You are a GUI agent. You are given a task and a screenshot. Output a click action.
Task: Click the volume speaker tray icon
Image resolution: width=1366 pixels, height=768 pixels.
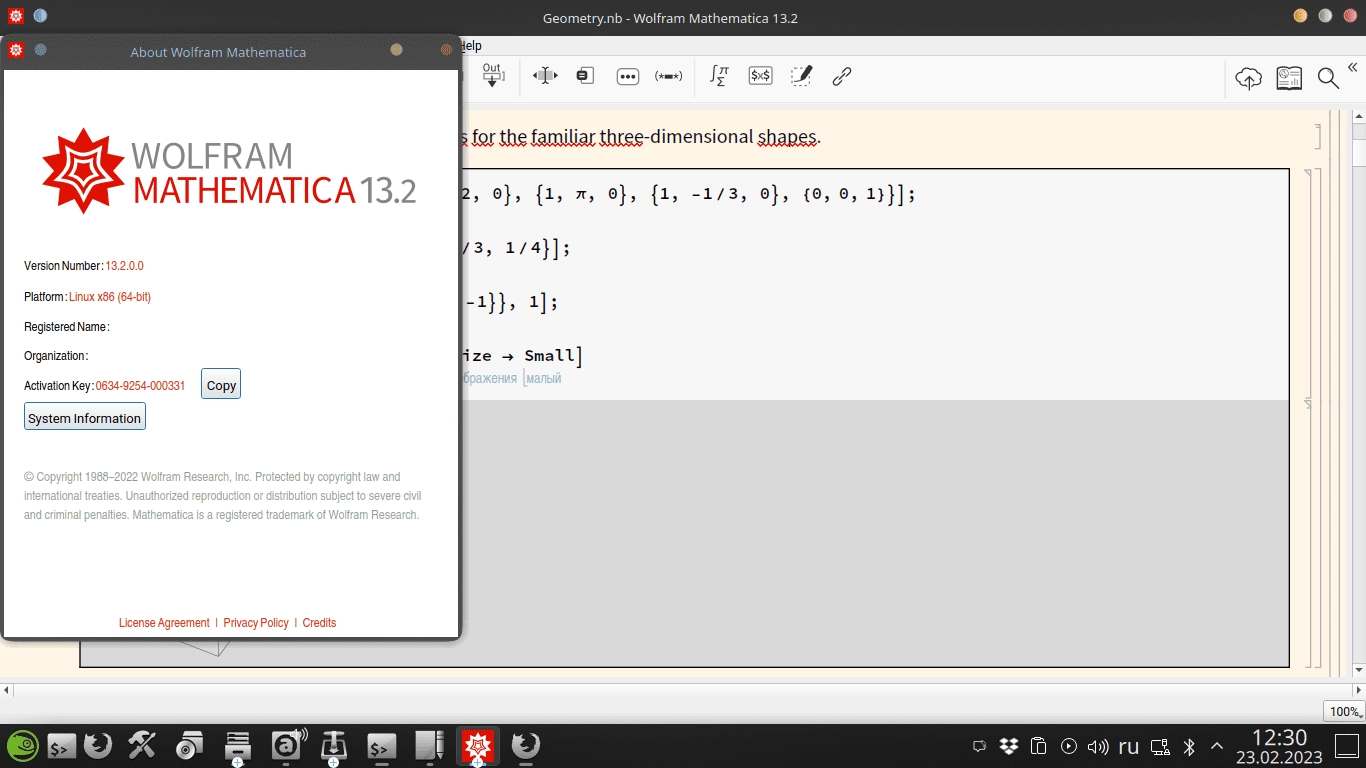(1098, 746)
